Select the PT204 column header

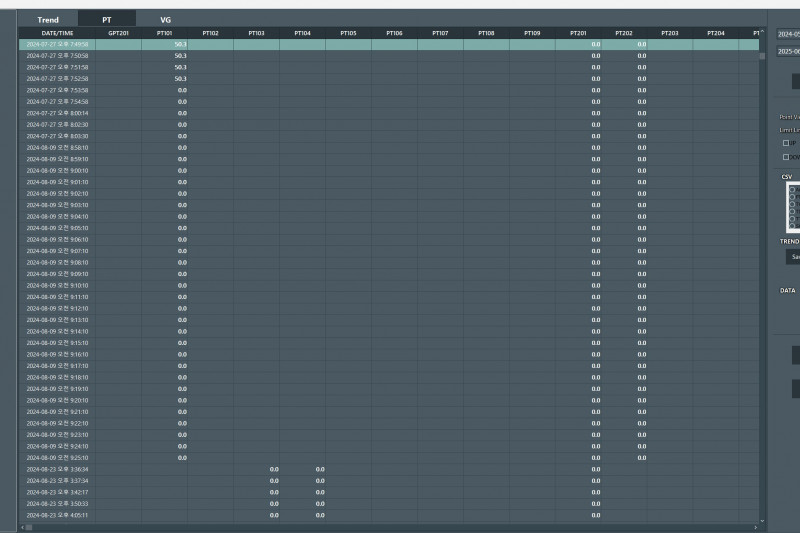[715, 33]
